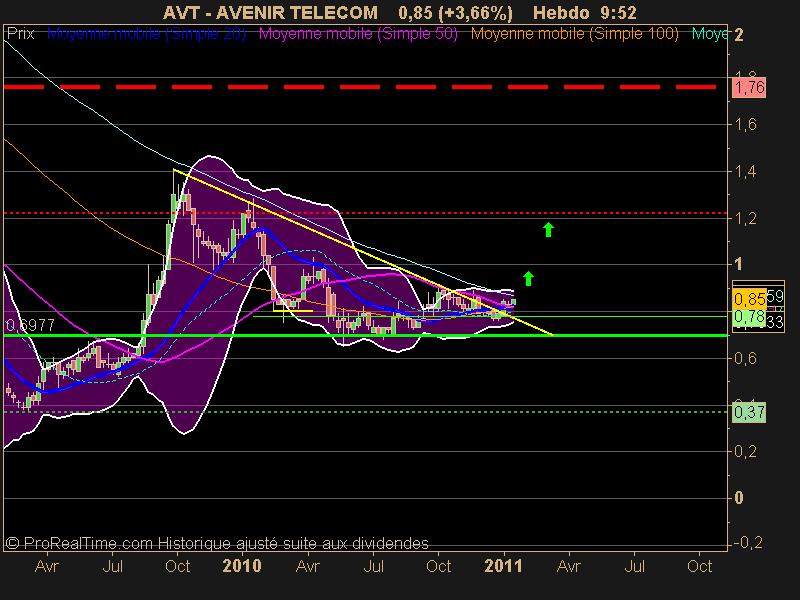800x600 pixels.
Task: Click '2011' on the time axis
Action: click(503, 566)
